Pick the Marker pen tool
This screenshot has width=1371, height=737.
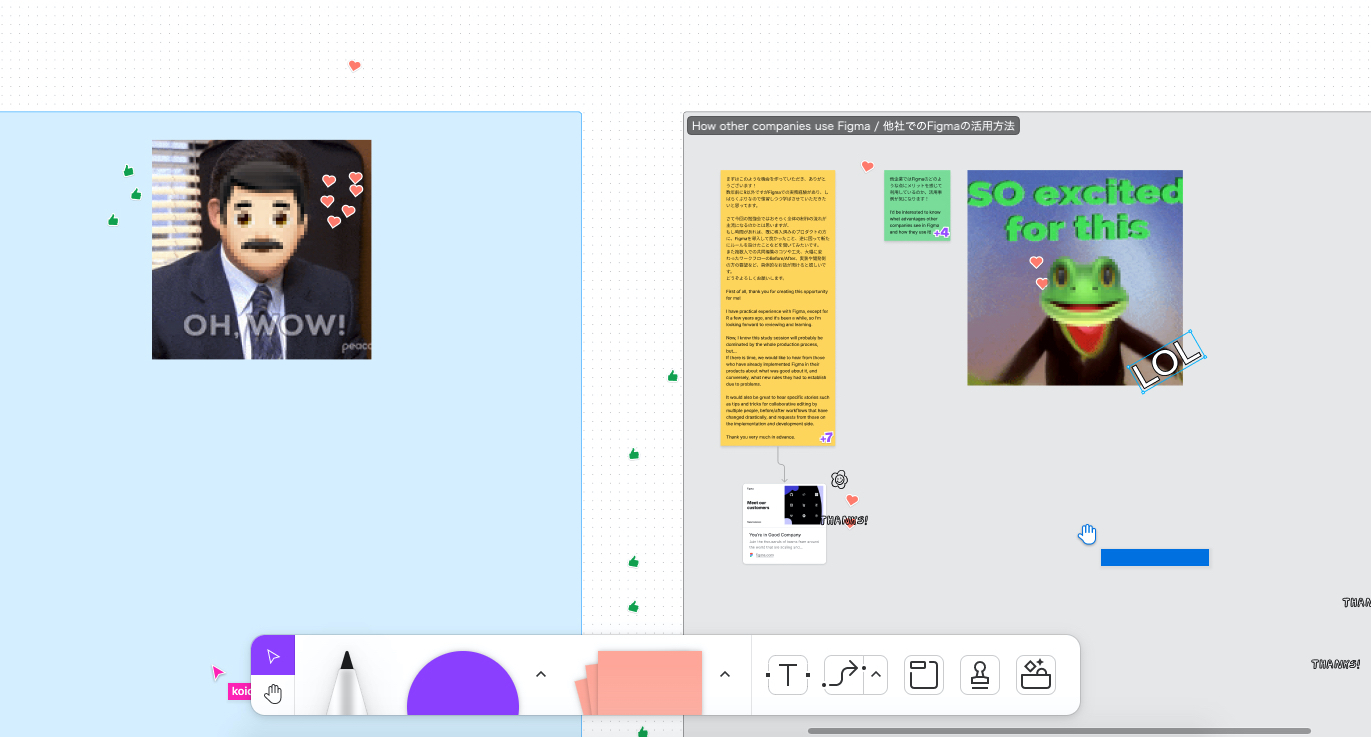pos(346,683)
